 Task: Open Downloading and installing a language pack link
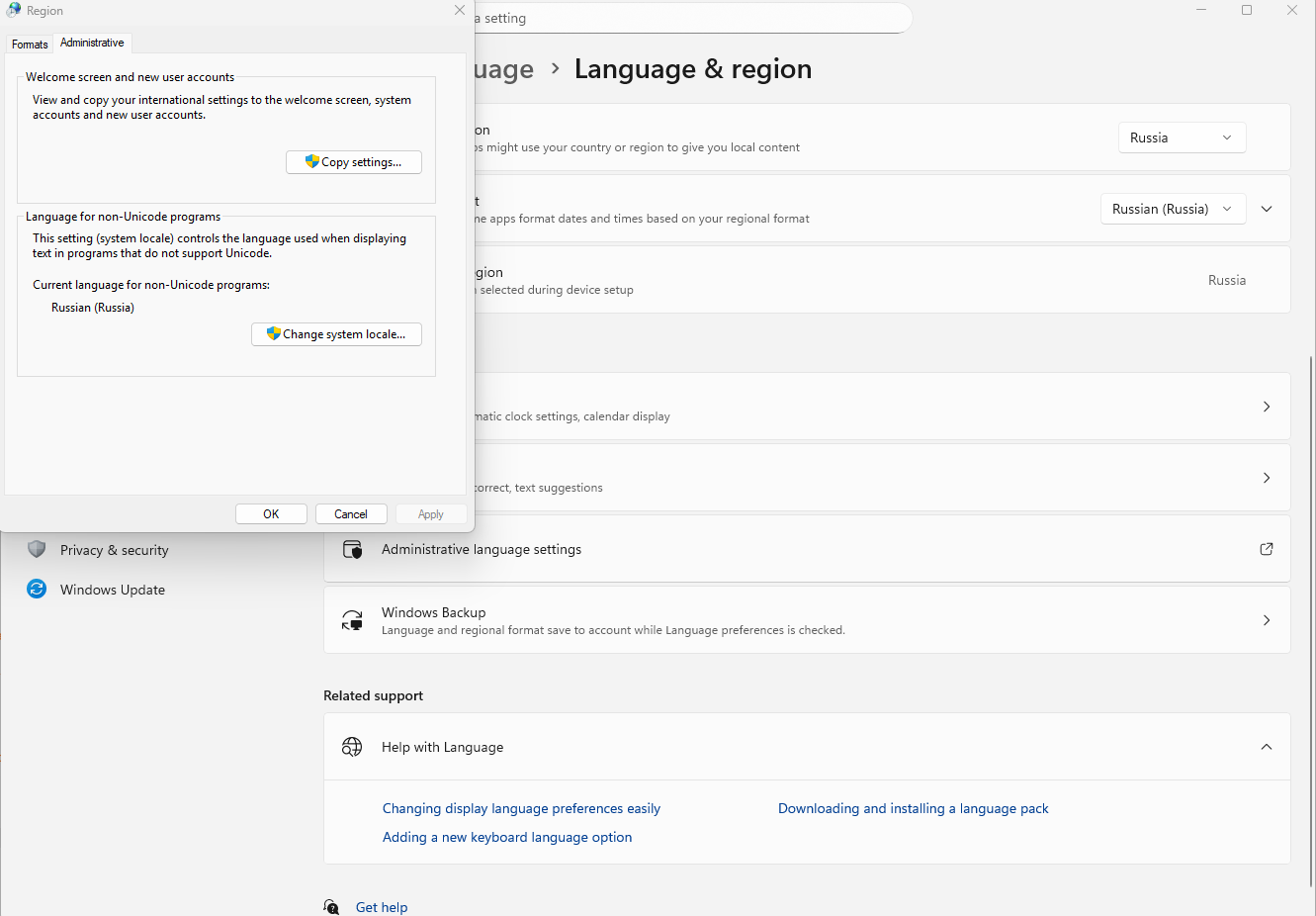913,808
